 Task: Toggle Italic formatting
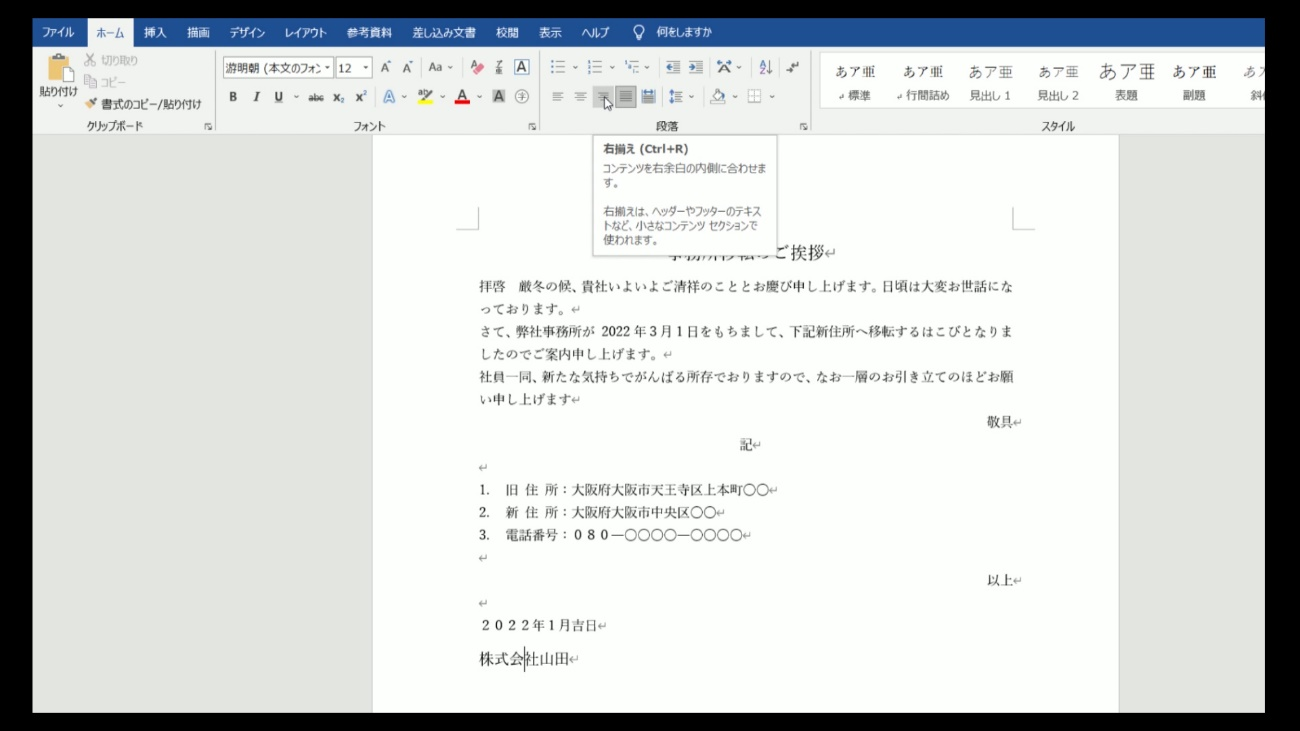click(256, 97)
